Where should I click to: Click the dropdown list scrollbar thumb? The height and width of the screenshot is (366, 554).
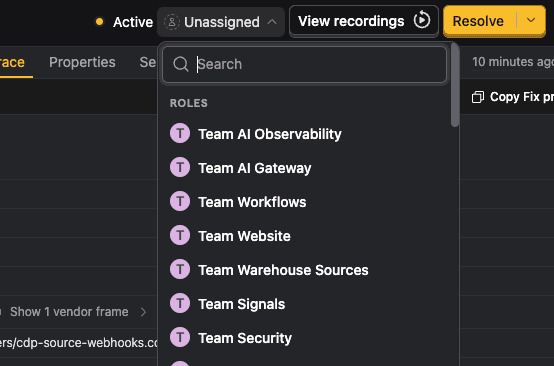(455, 85)
